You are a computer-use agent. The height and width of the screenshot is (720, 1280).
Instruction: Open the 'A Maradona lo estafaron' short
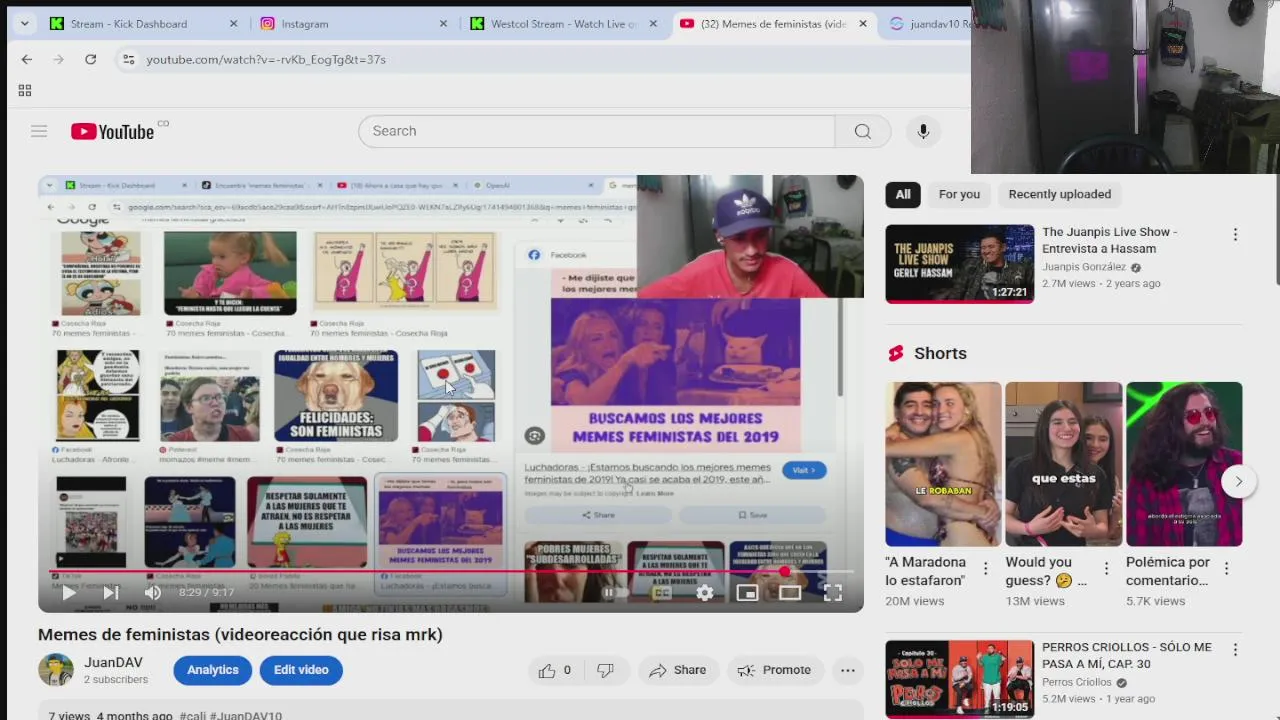coord(943,464)
